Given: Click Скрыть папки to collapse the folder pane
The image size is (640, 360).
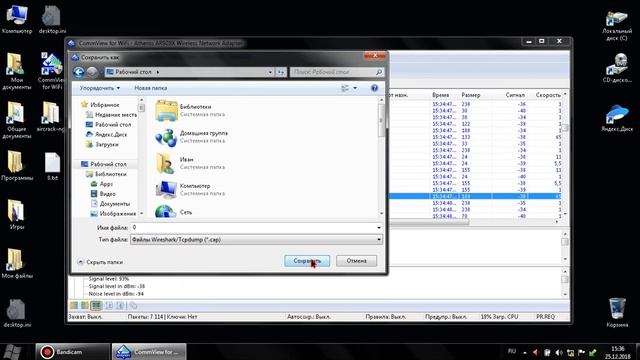Looking at the screenshot, I should (x=100, y=262).
